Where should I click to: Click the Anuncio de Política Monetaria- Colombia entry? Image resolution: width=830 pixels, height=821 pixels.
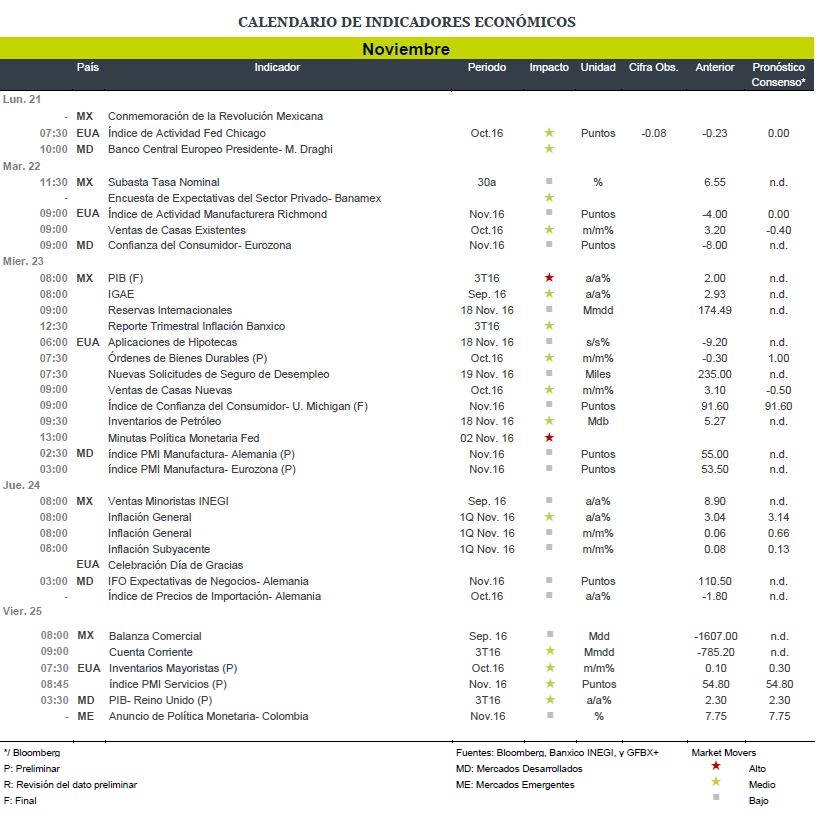209,716
